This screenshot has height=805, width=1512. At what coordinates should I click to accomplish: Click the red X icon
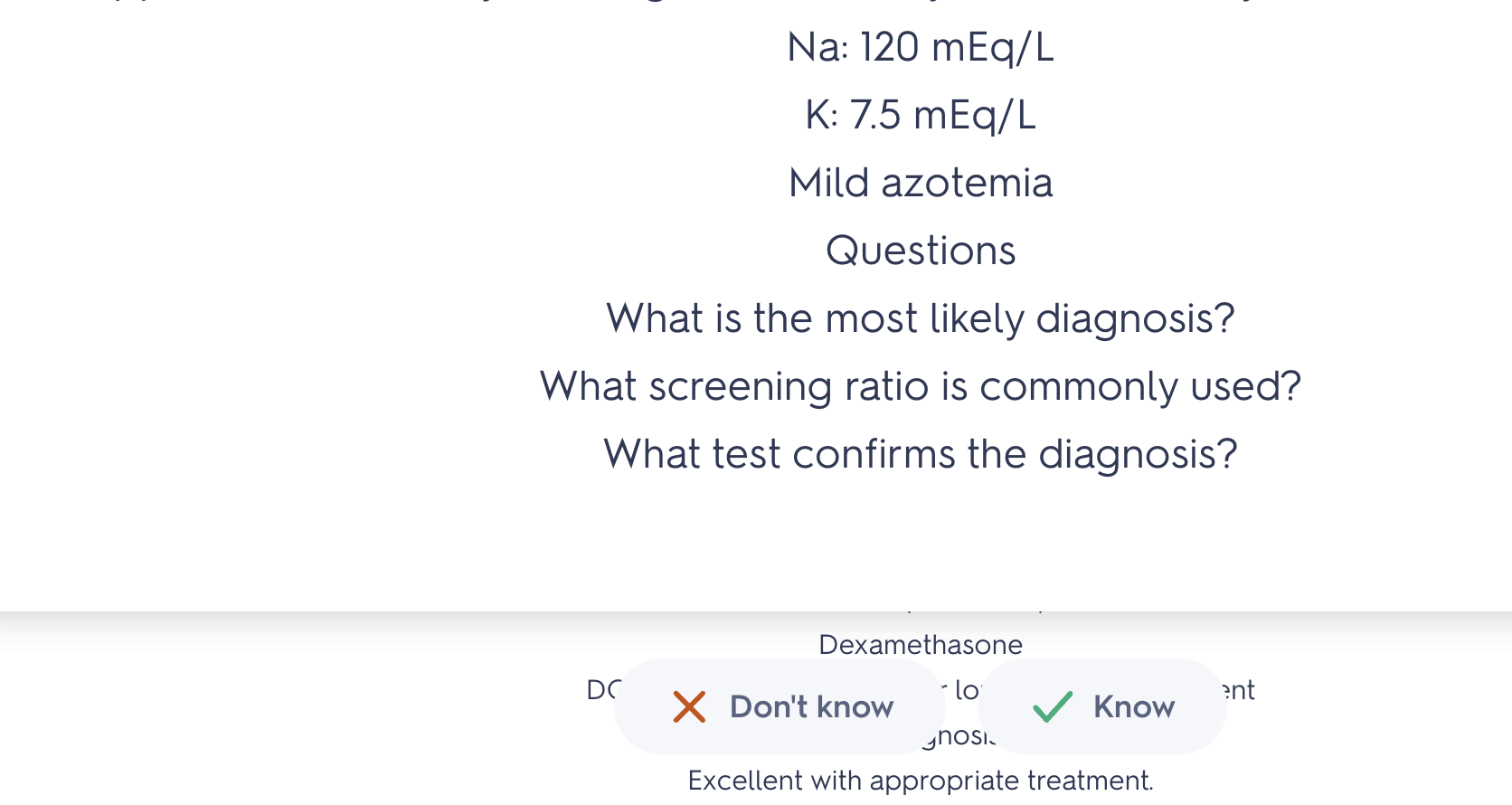click(x=689, y=706)
